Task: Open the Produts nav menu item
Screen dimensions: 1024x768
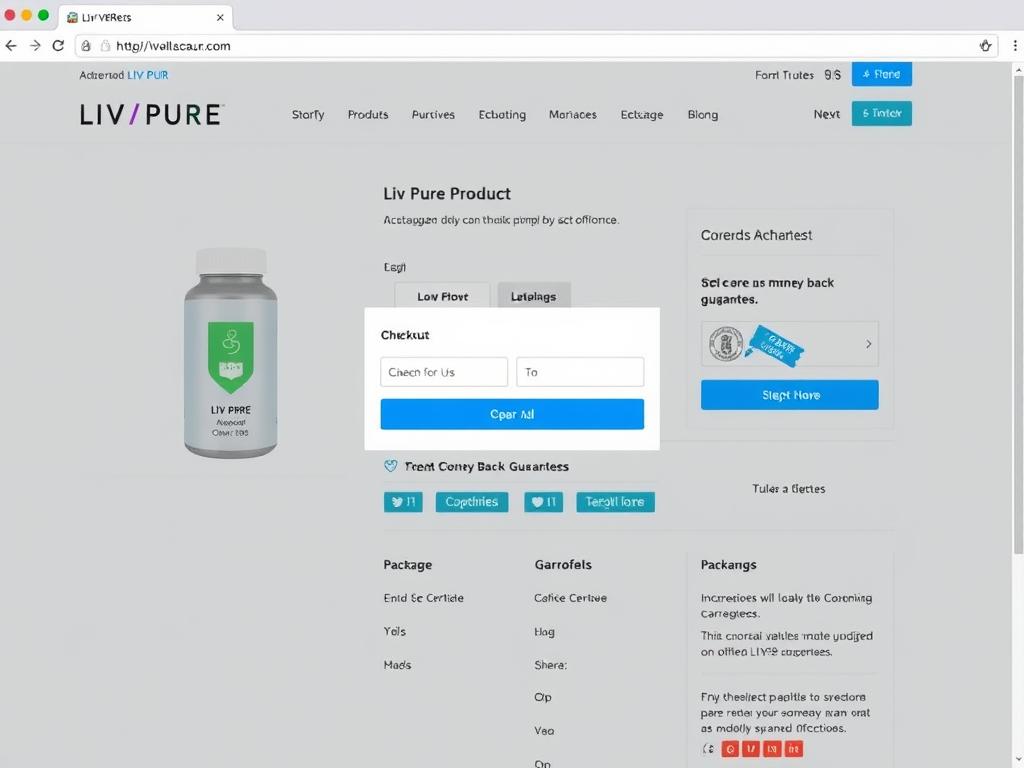Action: click(x=368, y=114)
